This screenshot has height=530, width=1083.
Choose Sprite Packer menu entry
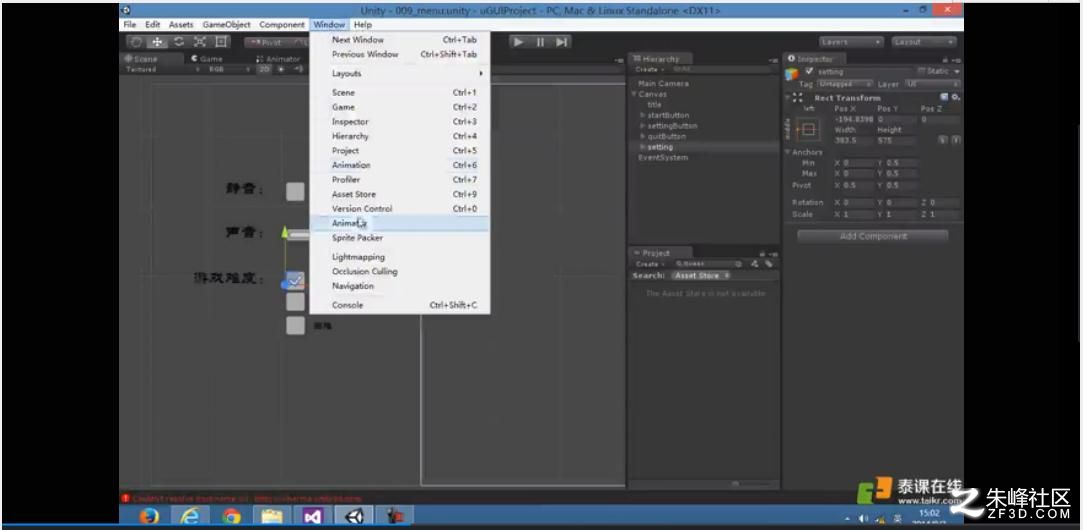(x=400, y=238)
